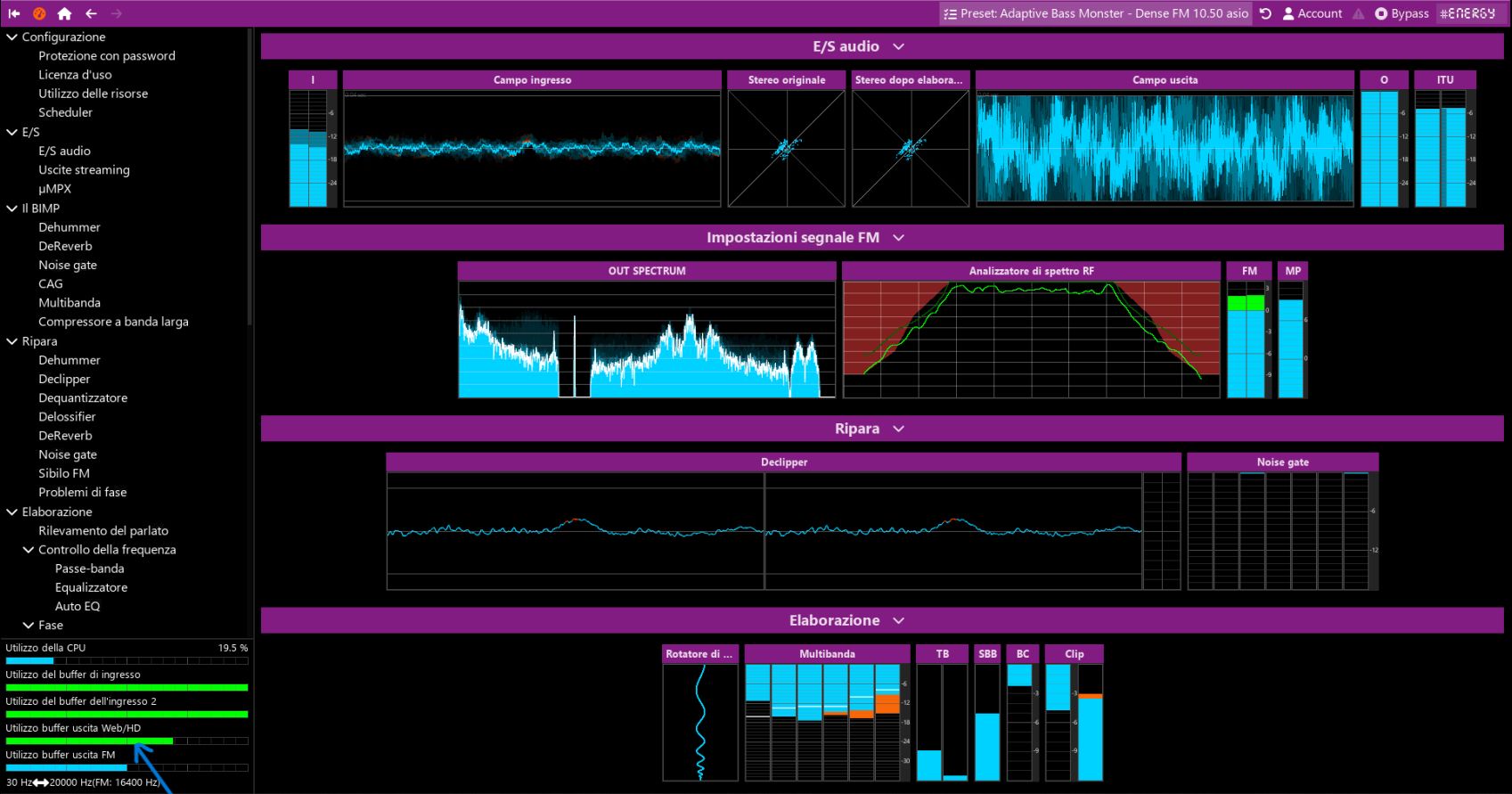Click Analizzatore di spettro RF graph
Viewport: 1512px width, 794px height.
[1031, 339]
